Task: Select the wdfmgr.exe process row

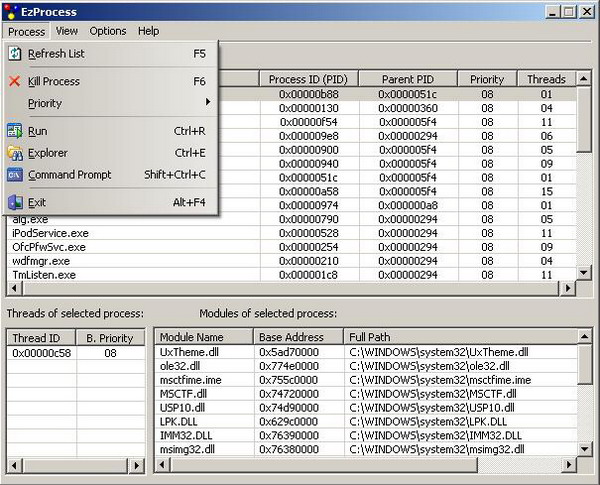Action: 292,261
